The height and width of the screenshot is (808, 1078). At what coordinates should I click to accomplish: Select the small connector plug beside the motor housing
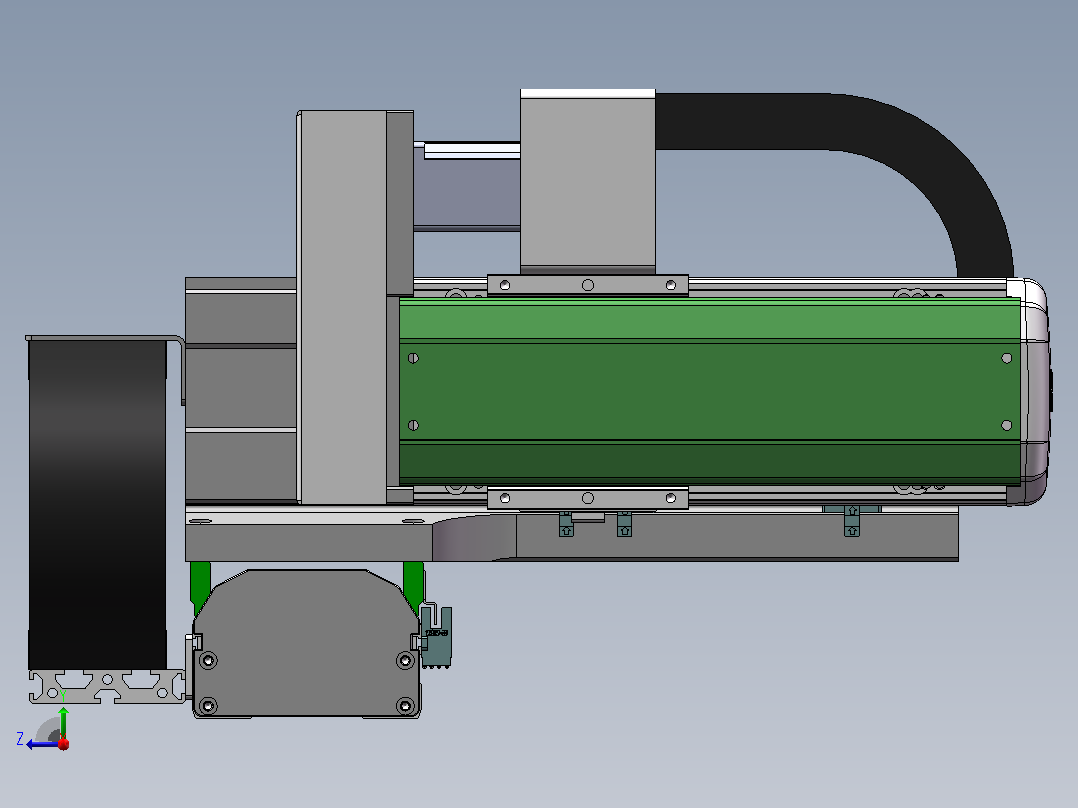tap(436, 636)
